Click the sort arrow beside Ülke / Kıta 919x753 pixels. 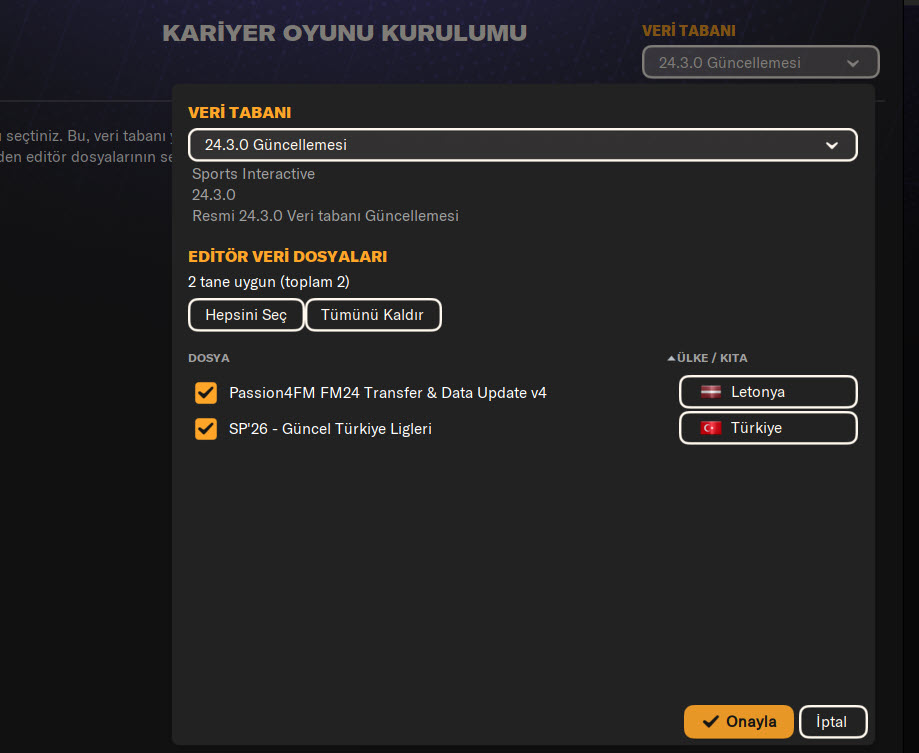coord(671,358)
